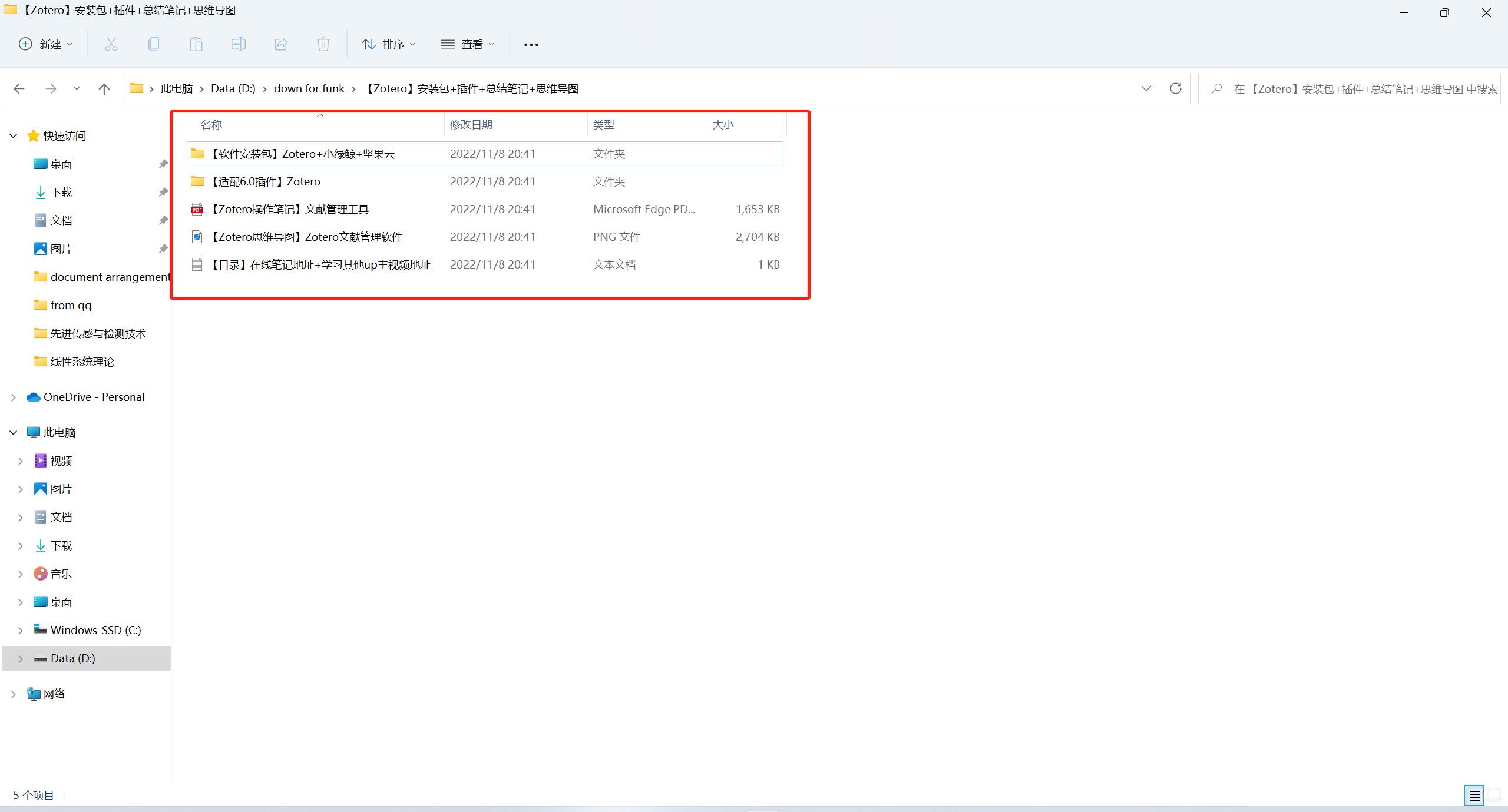Go up one folder level
Viewport: 1508px width, 812px height.
[x=104, y=89]
